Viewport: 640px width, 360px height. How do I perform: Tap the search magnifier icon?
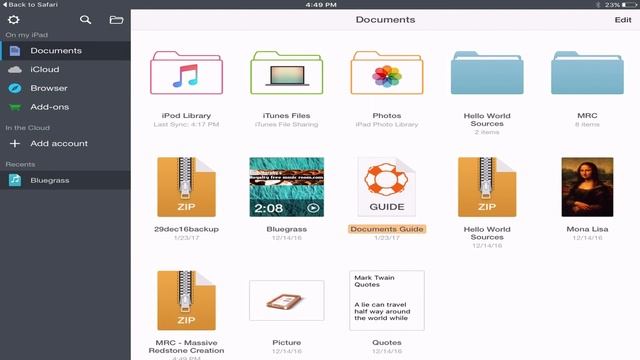tap(85, 20)
